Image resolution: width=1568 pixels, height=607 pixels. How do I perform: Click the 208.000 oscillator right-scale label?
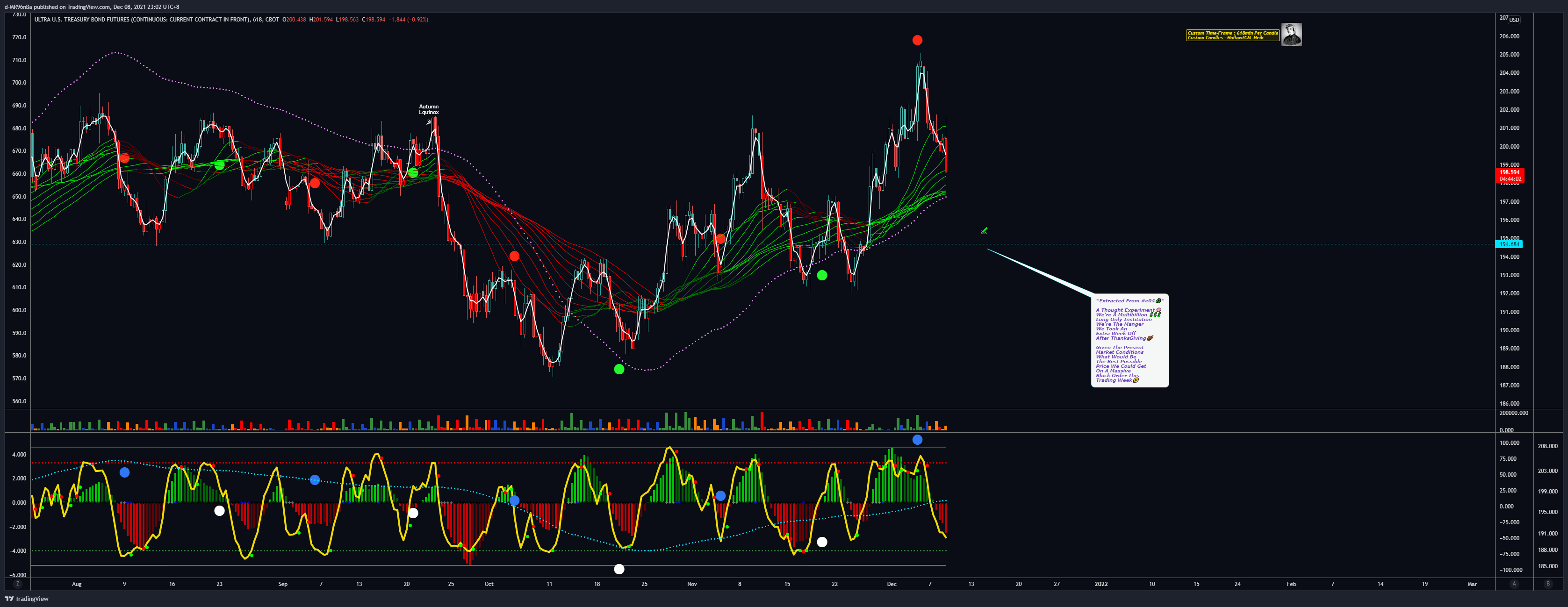pyautogui.click(x=1547, y=446)
